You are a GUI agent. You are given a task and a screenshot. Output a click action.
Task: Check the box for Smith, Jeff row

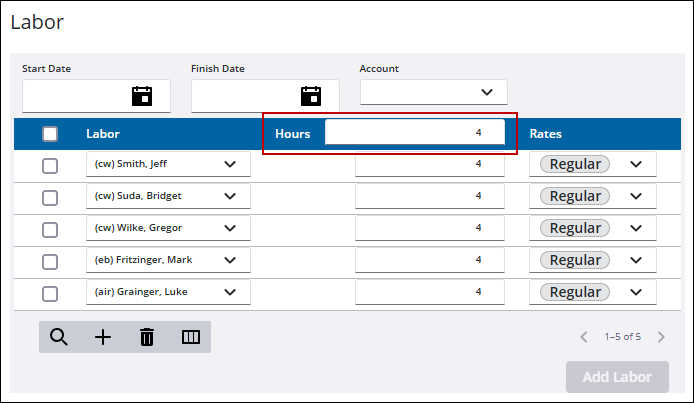(x=50, y=166)
